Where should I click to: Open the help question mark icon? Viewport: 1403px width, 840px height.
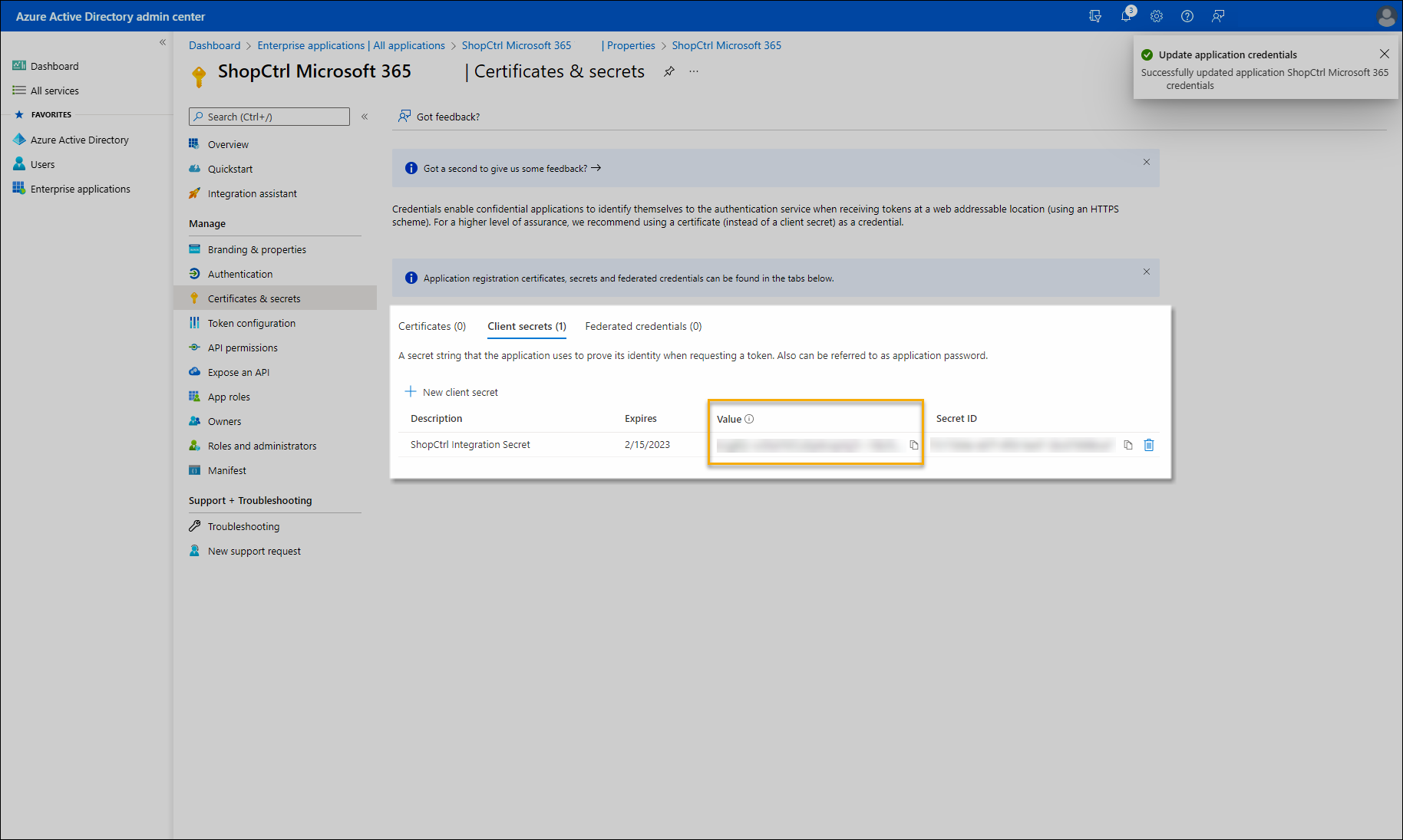[1187, 16]
